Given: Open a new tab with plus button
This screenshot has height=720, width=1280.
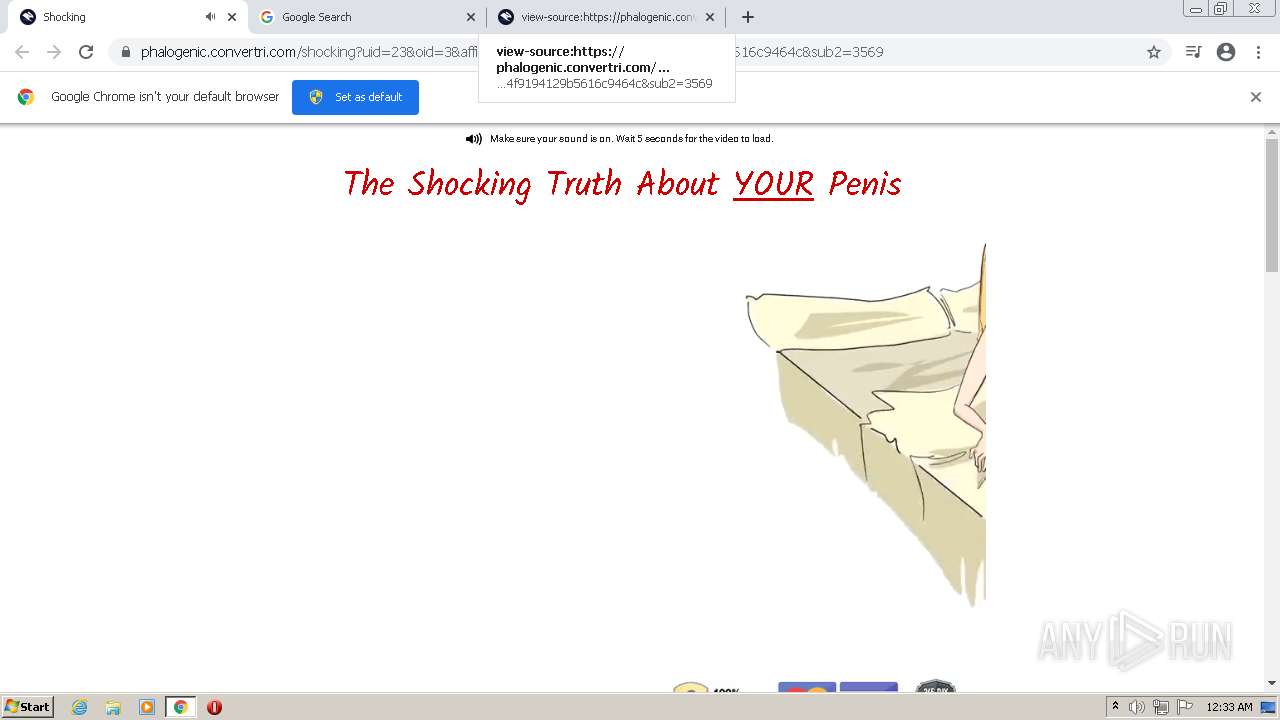Looking at the screenshot, I should (748, 17).
